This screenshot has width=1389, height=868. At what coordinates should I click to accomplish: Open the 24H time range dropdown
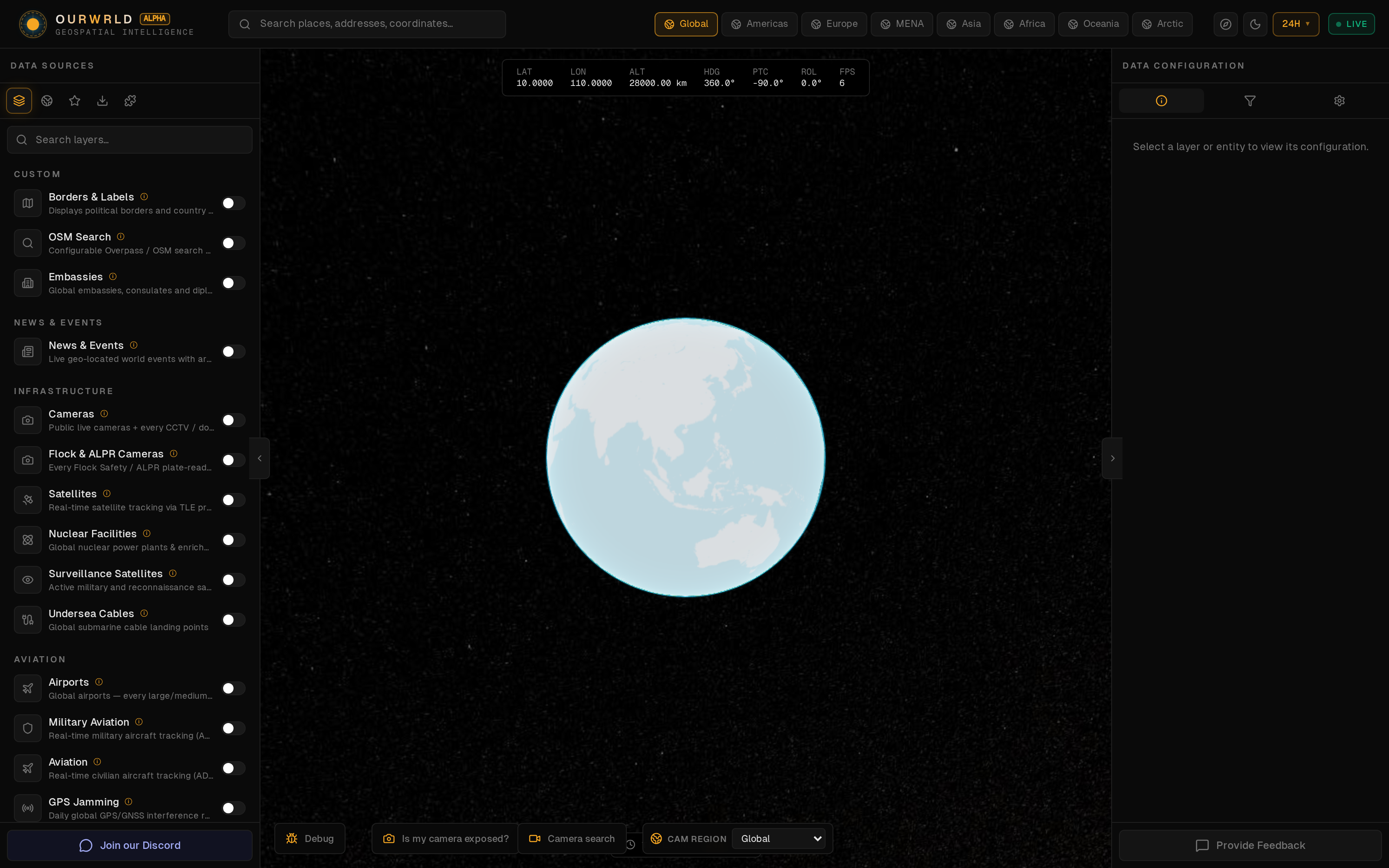(1295, 24)
